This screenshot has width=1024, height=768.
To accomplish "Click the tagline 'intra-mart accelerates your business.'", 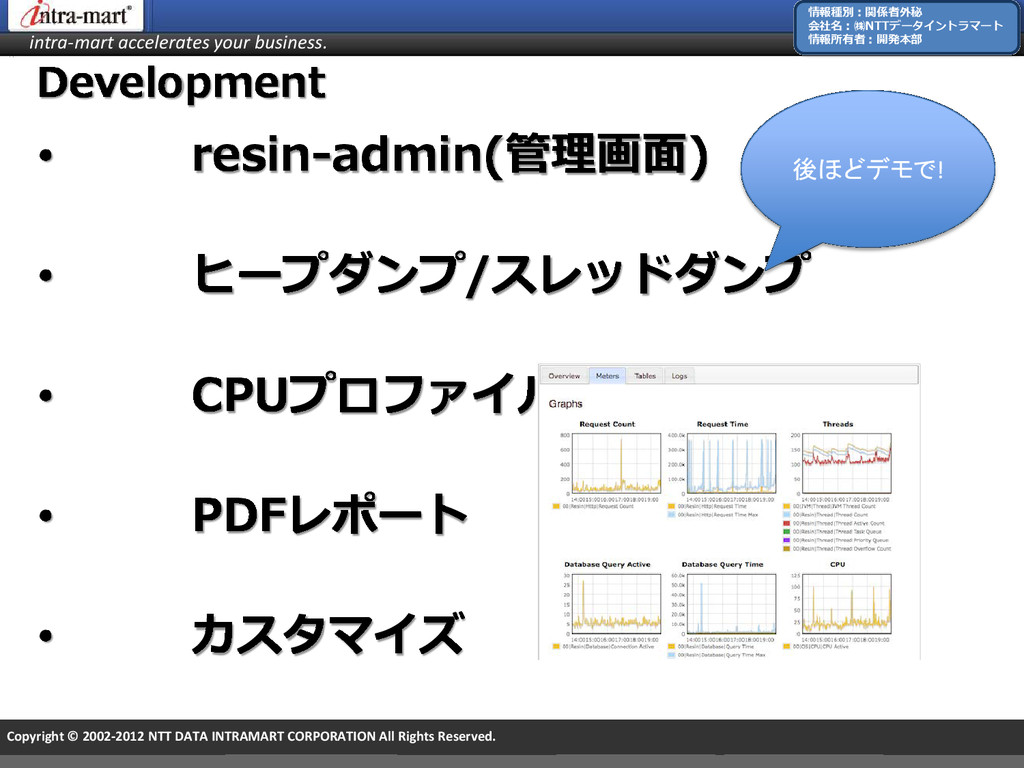I will 178,43.
